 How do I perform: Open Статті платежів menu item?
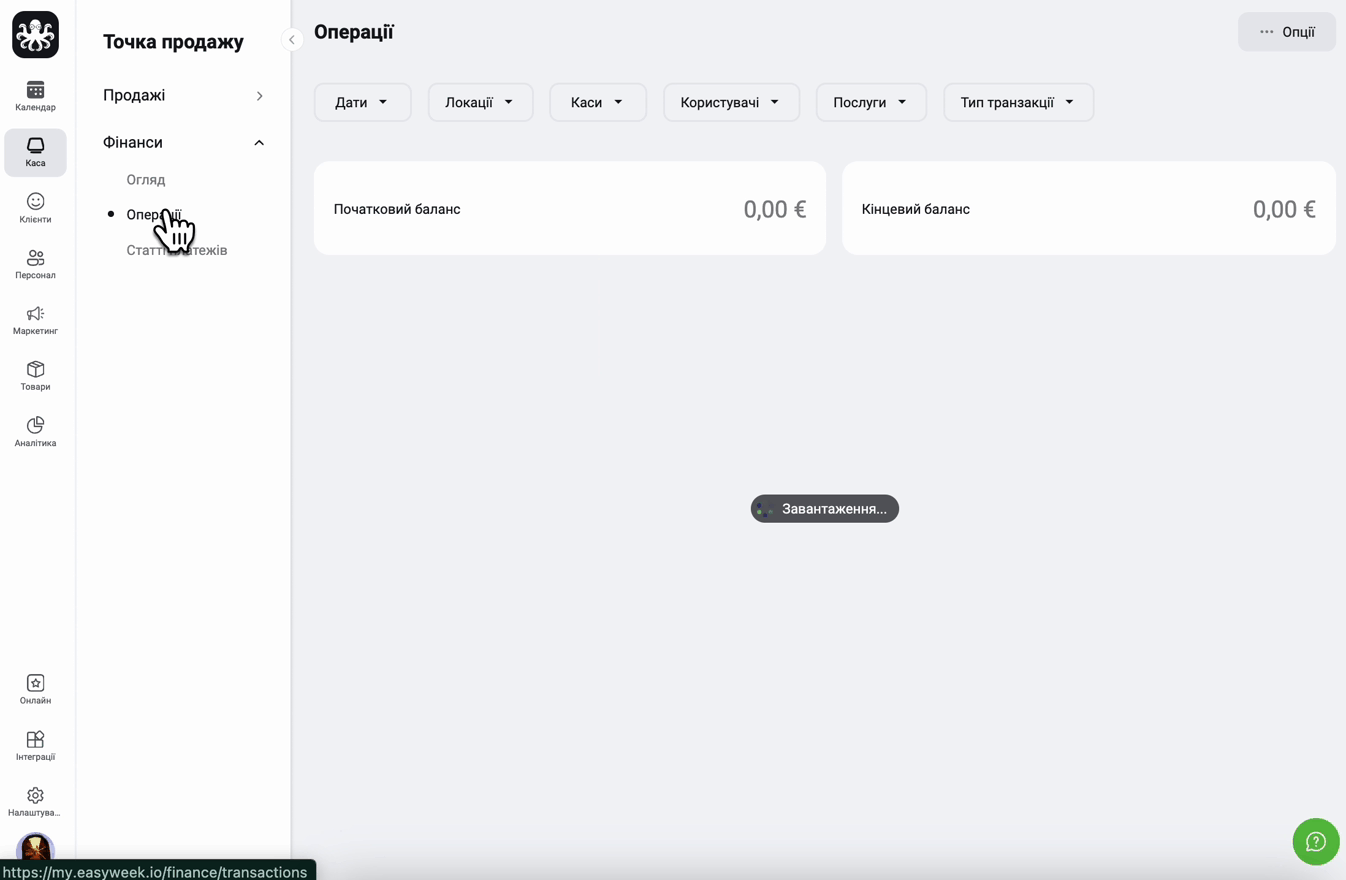point(177,250)
